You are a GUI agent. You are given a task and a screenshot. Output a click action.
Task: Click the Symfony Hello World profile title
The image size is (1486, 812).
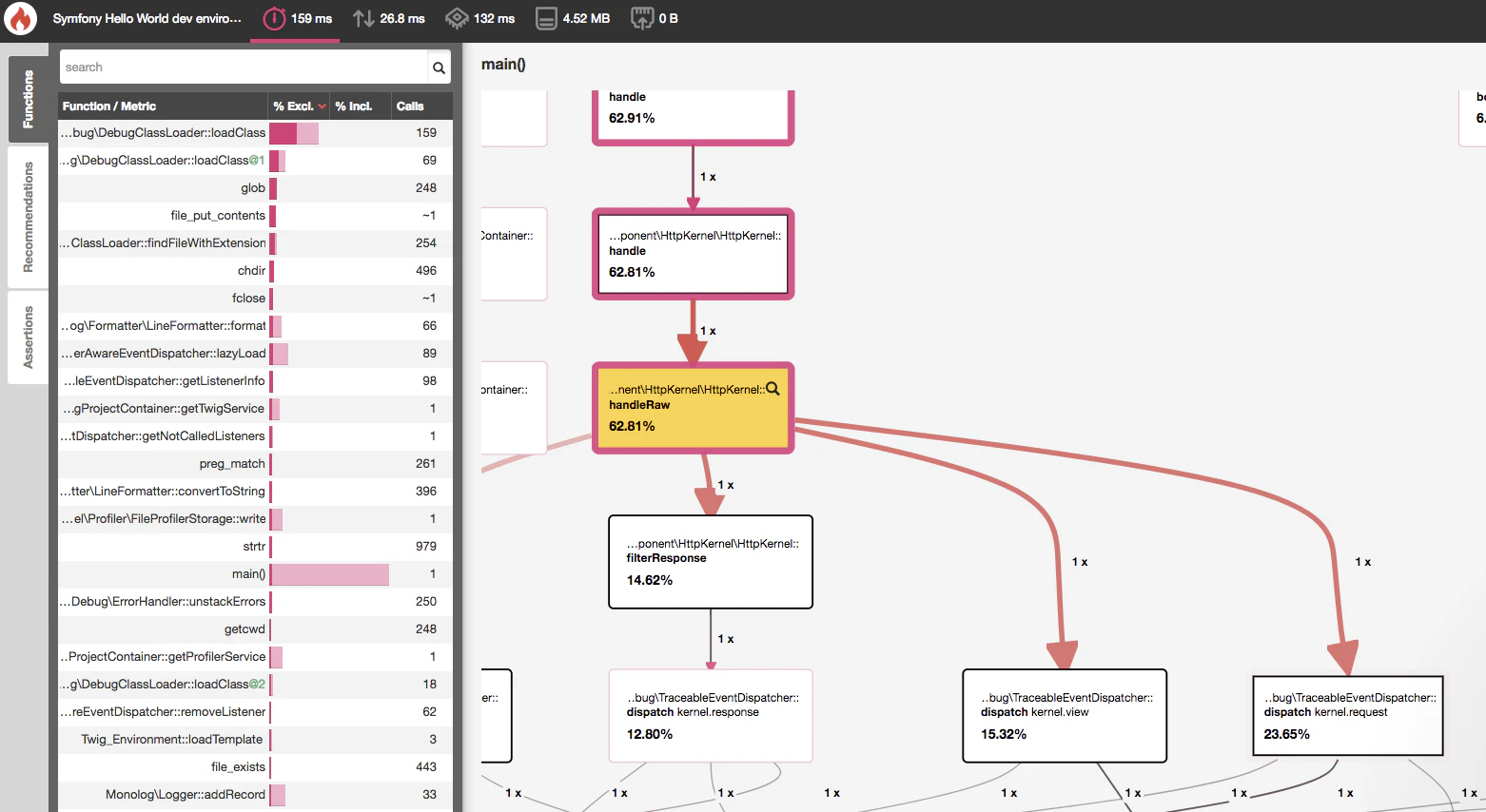147,19
